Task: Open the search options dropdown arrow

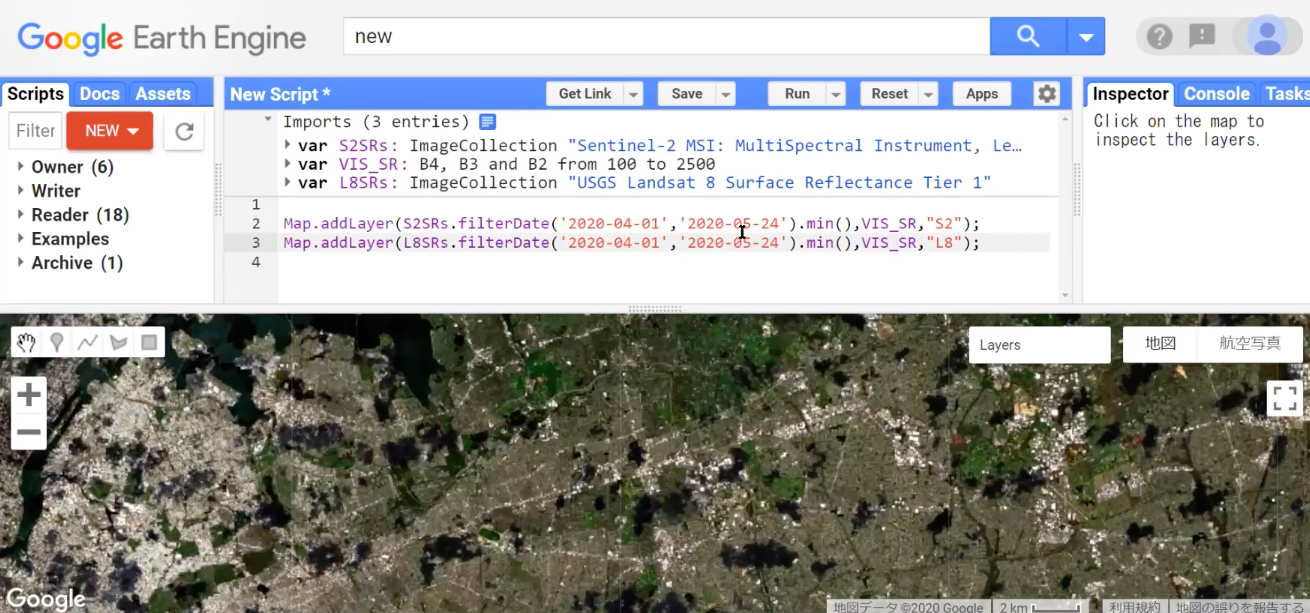Action: (x=1085, y=37)
